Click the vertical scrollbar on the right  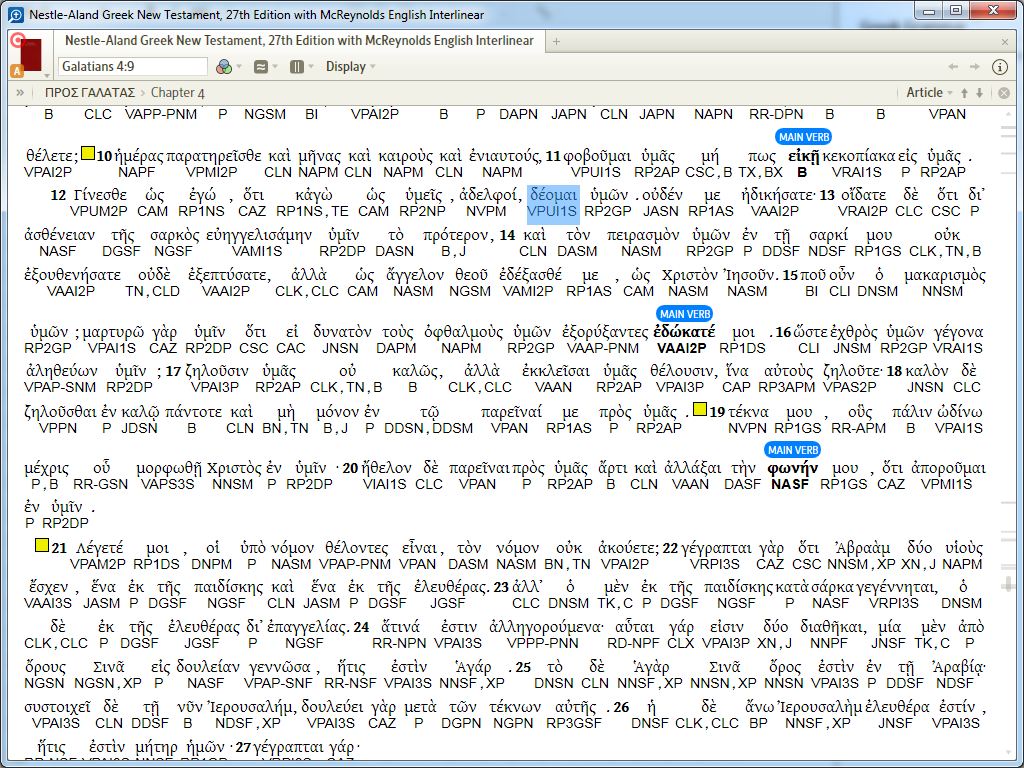1008,431
